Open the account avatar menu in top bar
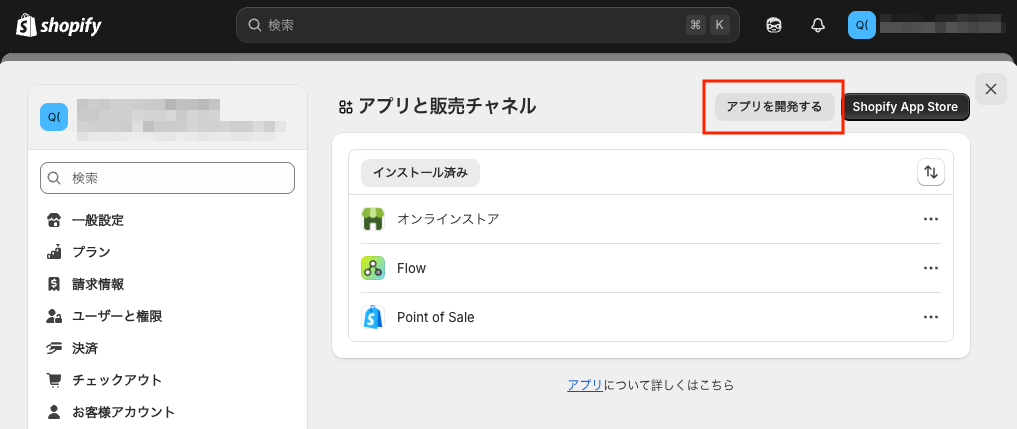Screen dimensions: 1017x429 (862, 25)
